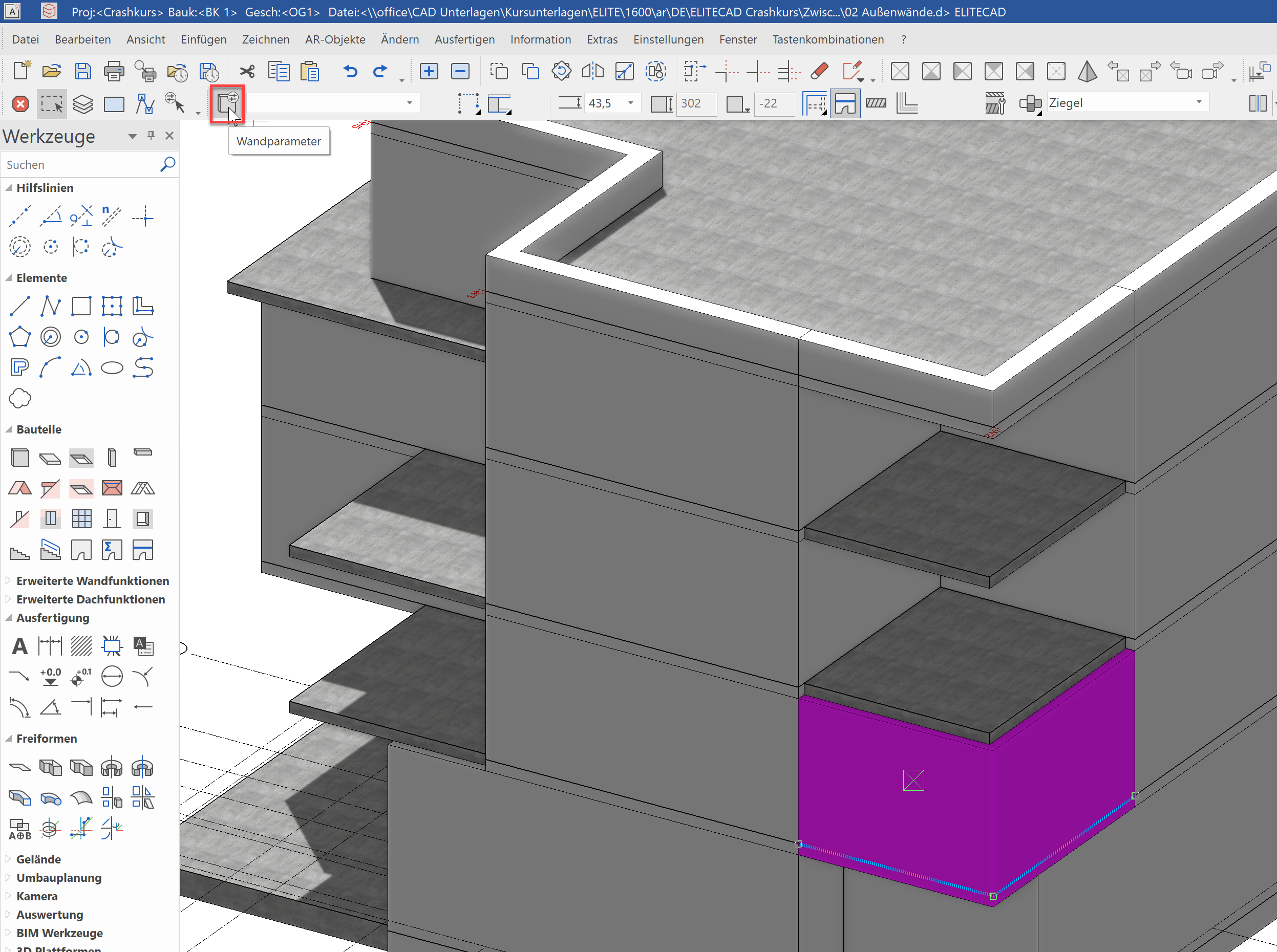Select the Cloud shape element tool
Screen dimensions: 1277x952
(19, 398)
